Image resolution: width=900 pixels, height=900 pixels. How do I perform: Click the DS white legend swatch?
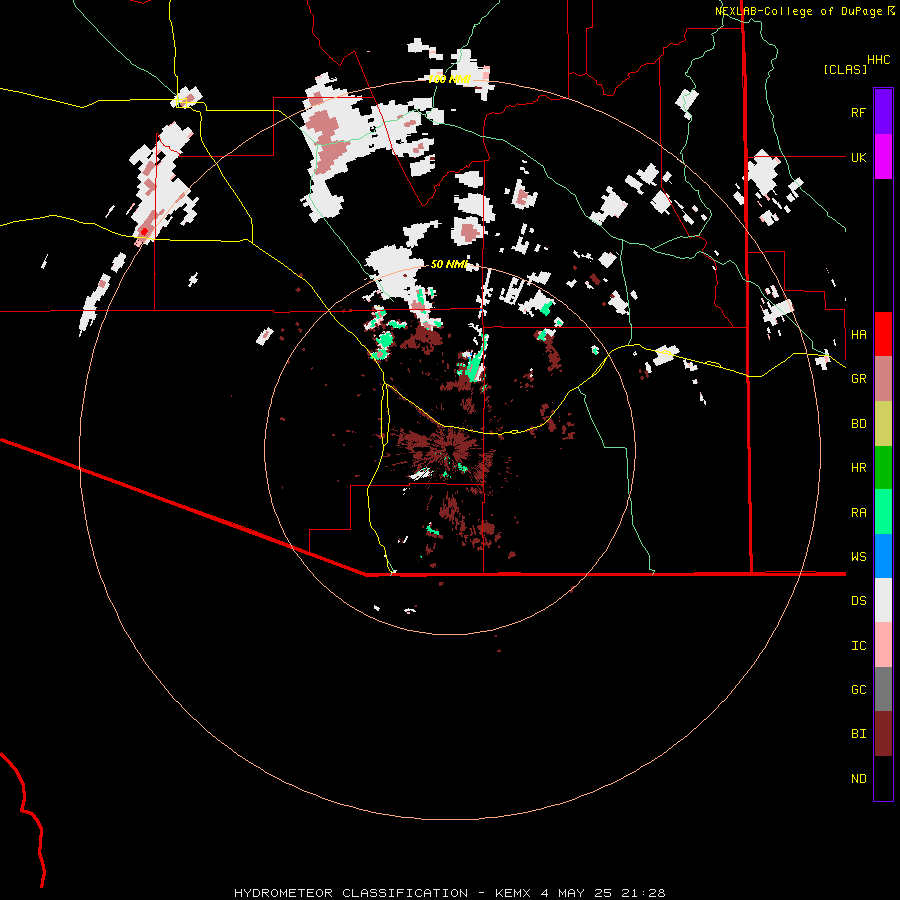(x=883, y=600)
